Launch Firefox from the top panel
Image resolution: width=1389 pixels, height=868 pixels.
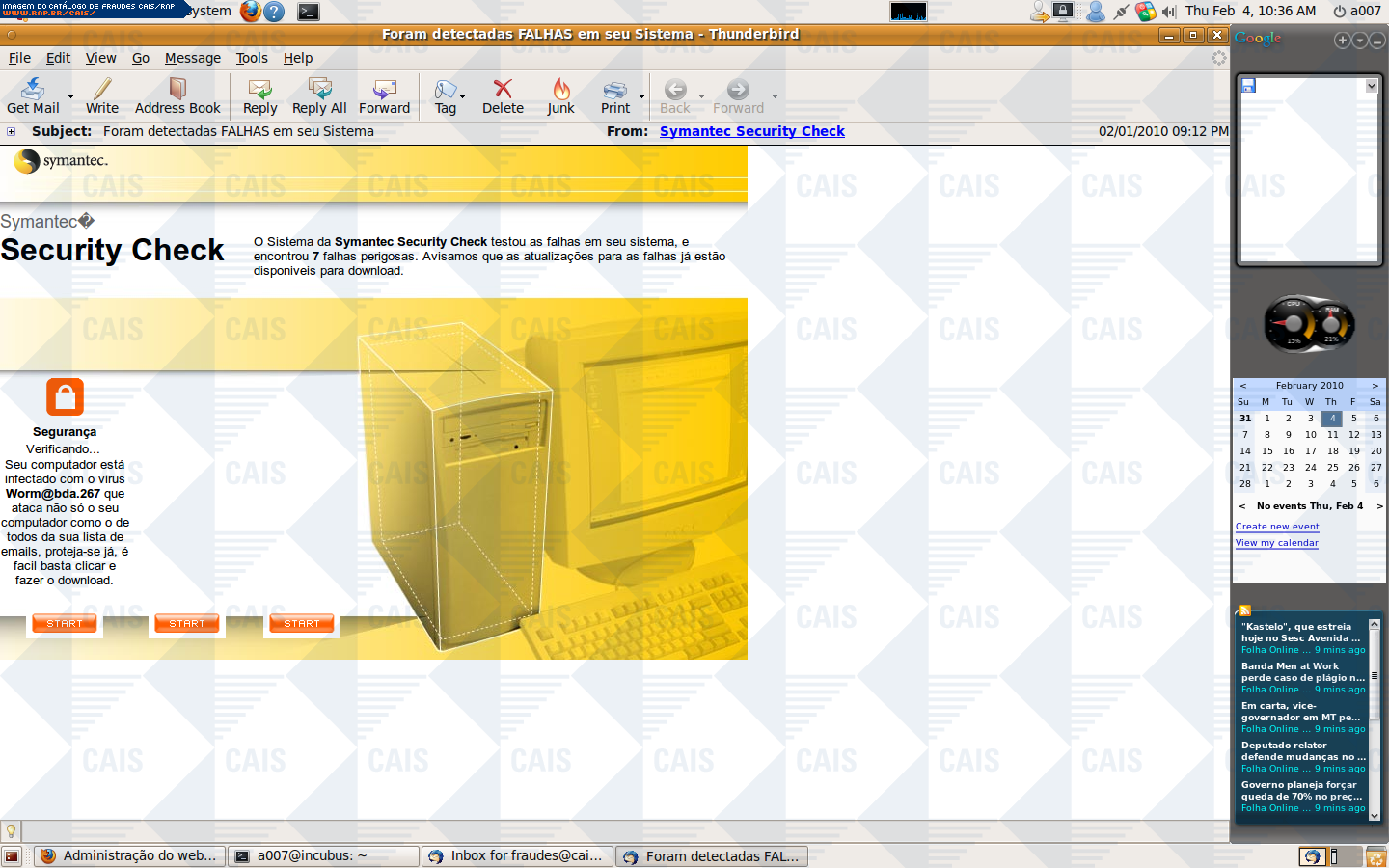pos(251,12)
